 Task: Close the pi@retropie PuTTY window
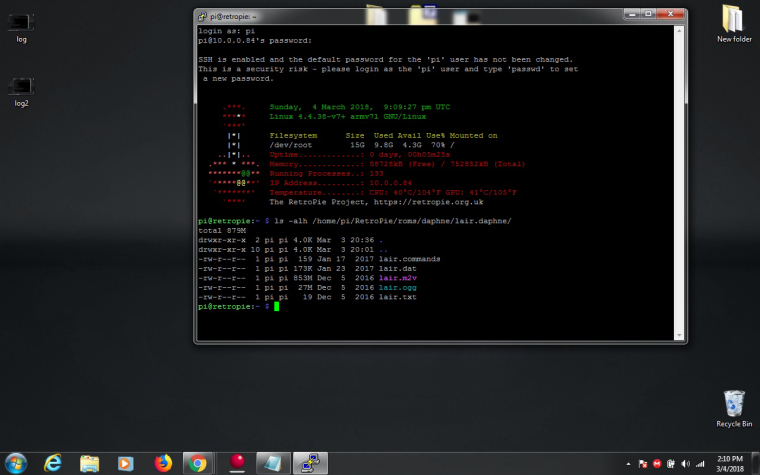pos(670,14)
